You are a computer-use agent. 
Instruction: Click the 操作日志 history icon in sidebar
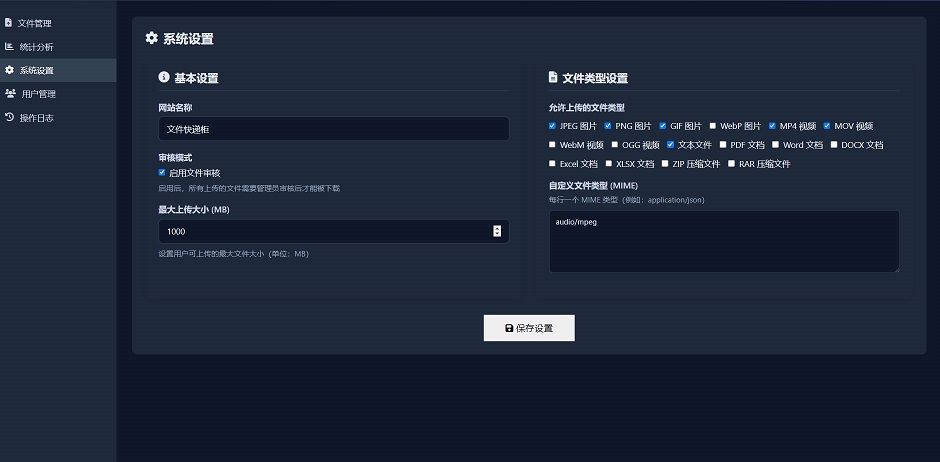(x=9, y=117)
